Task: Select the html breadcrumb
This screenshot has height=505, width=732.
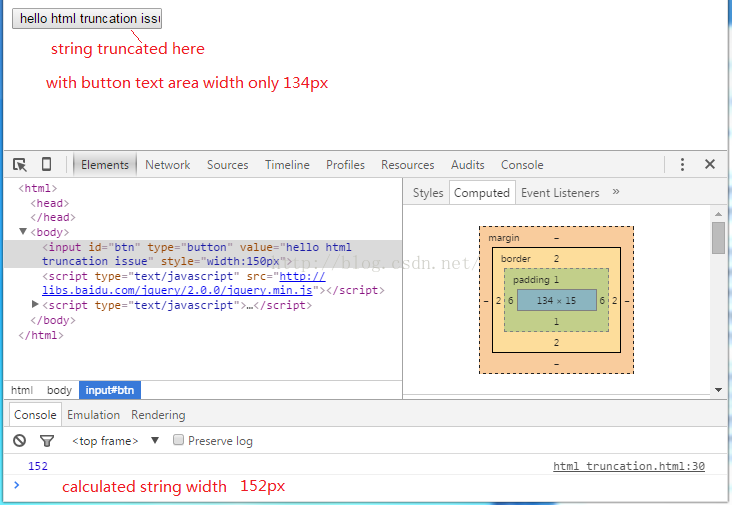Action: point(22,390)
